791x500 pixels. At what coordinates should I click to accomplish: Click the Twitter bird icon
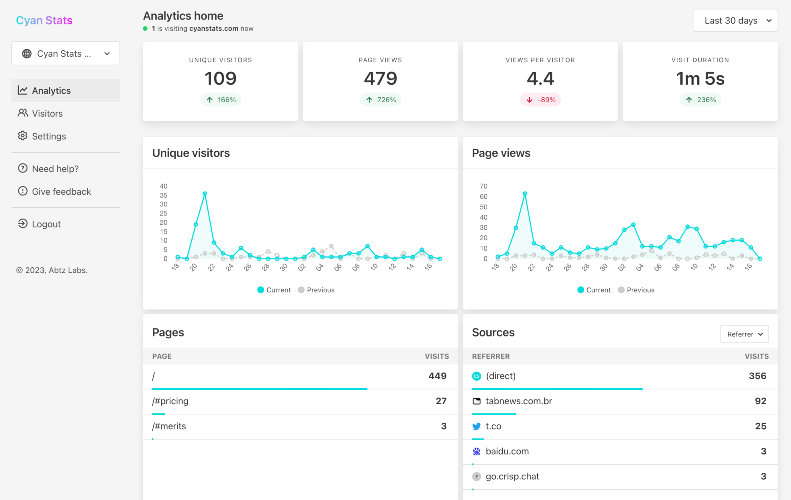(x=476, y=426)
